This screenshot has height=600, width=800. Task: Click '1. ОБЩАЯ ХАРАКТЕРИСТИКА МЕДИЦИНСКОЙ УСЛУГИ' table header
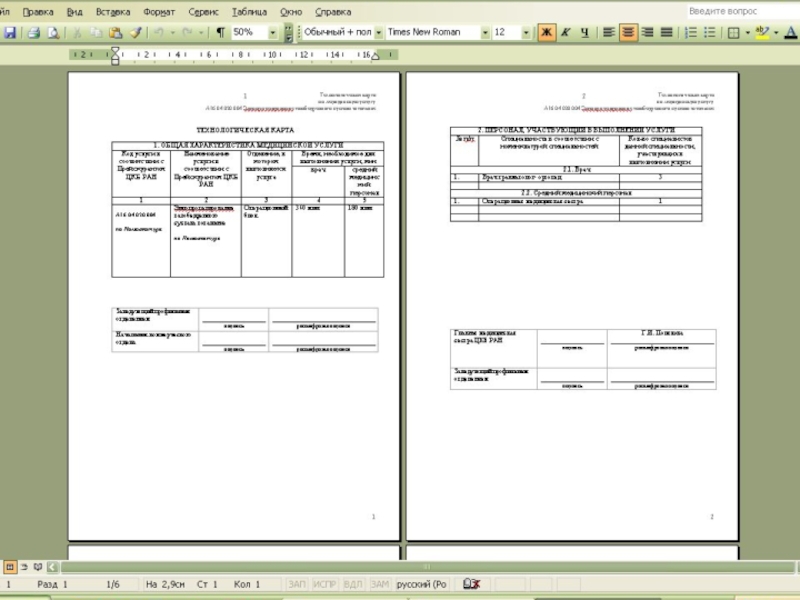pyautogui.click(x=248, y=145)
